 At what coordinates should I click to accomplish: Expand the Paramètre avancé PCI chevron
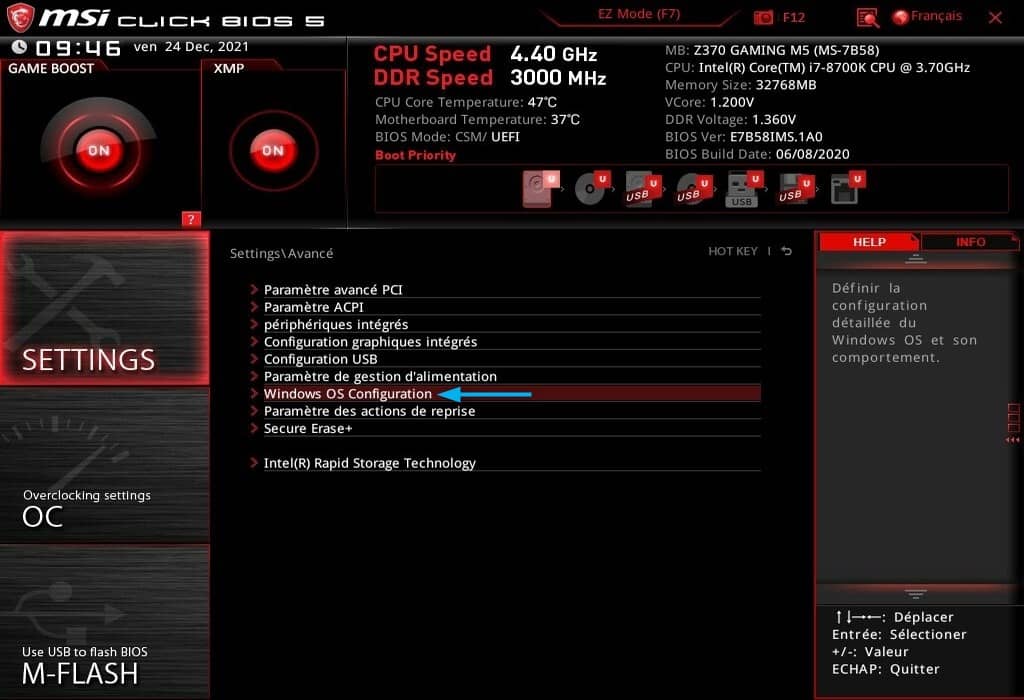click(254, 289)
